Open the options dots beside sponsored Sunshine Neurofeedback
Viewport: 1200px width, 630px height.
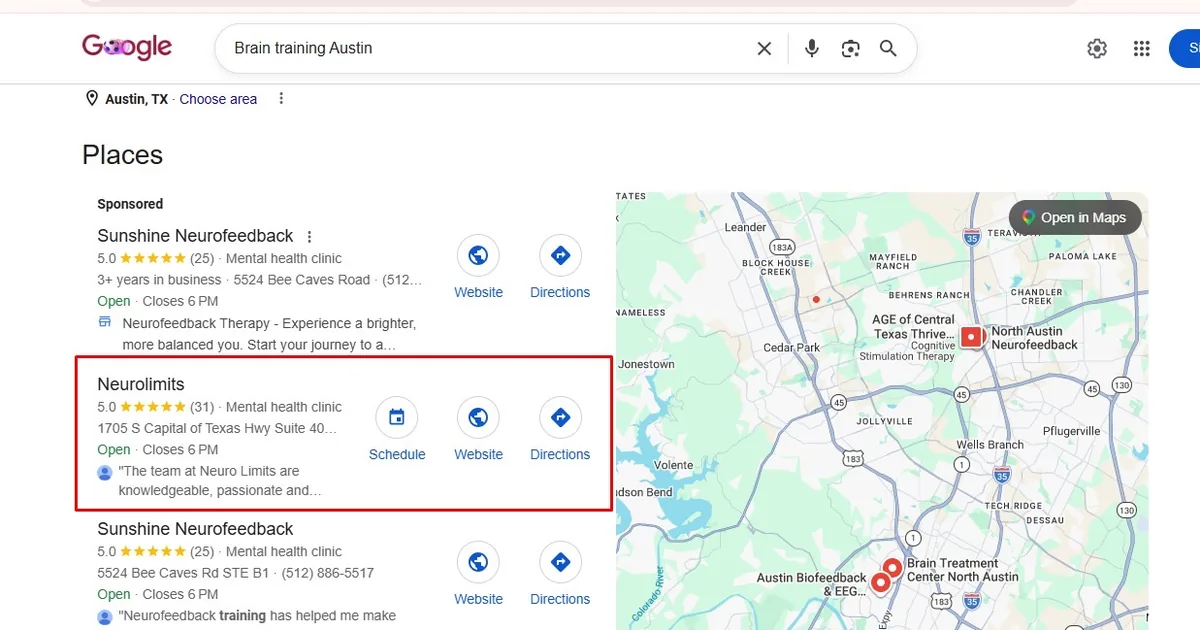[x=309, y=237]
